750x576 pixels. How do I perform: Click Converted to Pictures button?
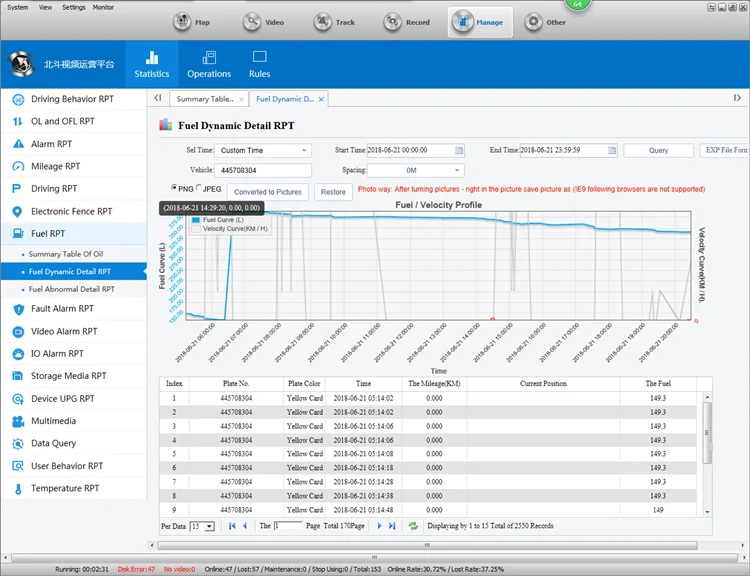point(268,192)
